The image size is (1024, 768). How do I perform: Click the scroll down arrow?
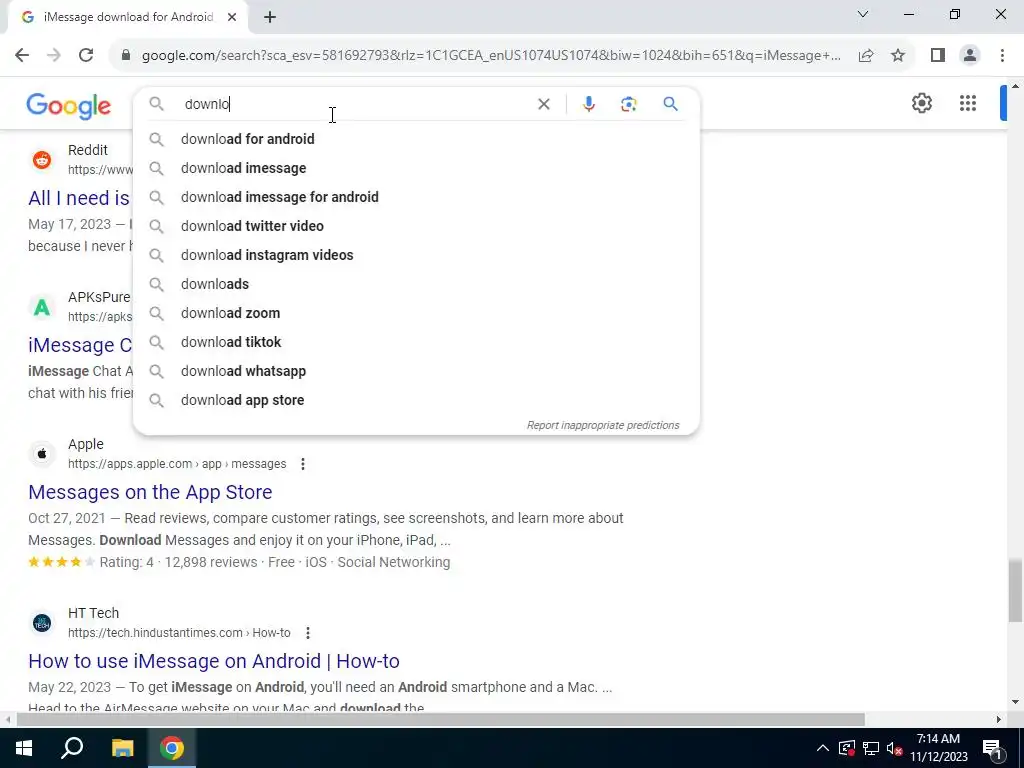[x=1015, y=703]
